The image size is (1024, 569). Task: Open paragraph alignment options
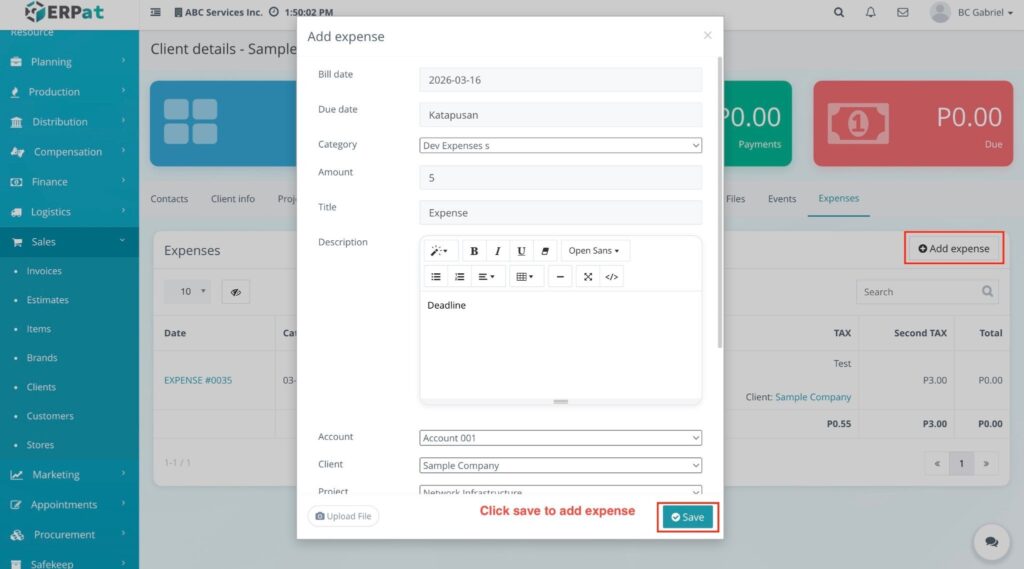(487, 277)
